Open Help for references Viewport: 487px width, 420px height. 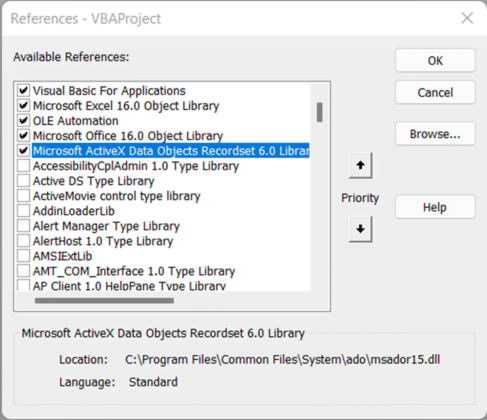tap(435, 207)
